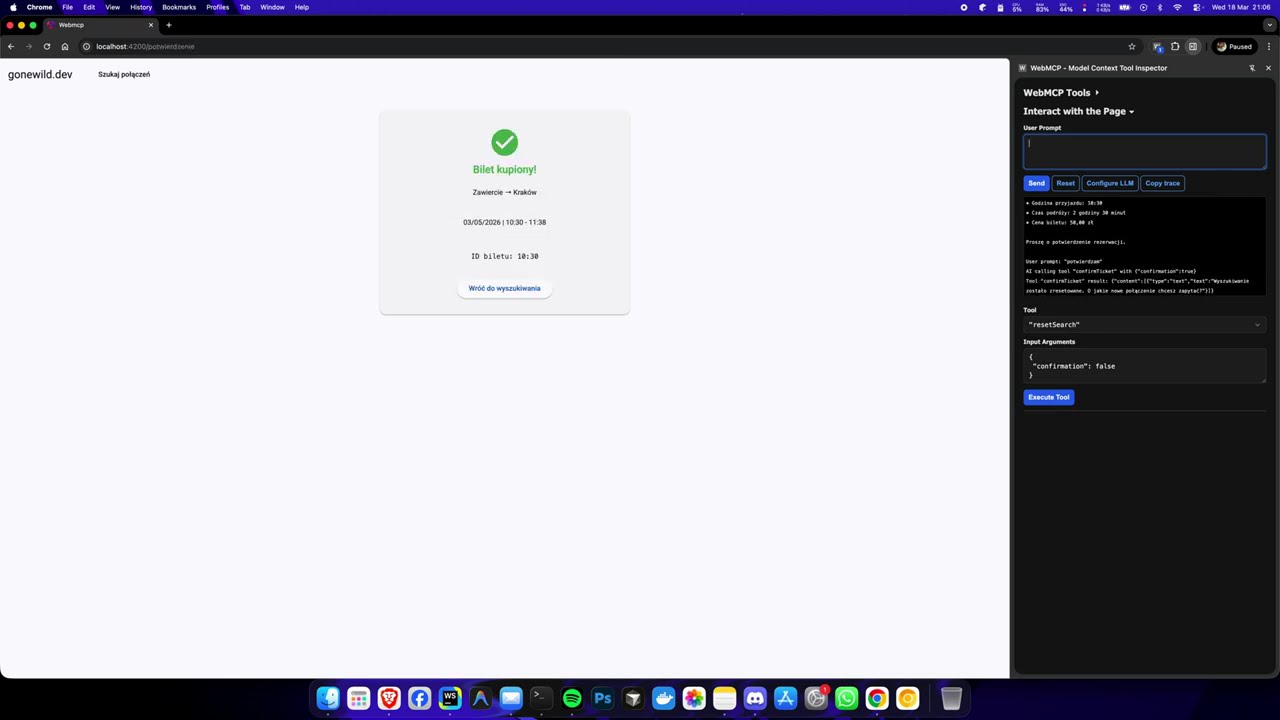This screenshot has height=720, width=1280.
Task: Reload the current page
Action: (46, 46)
